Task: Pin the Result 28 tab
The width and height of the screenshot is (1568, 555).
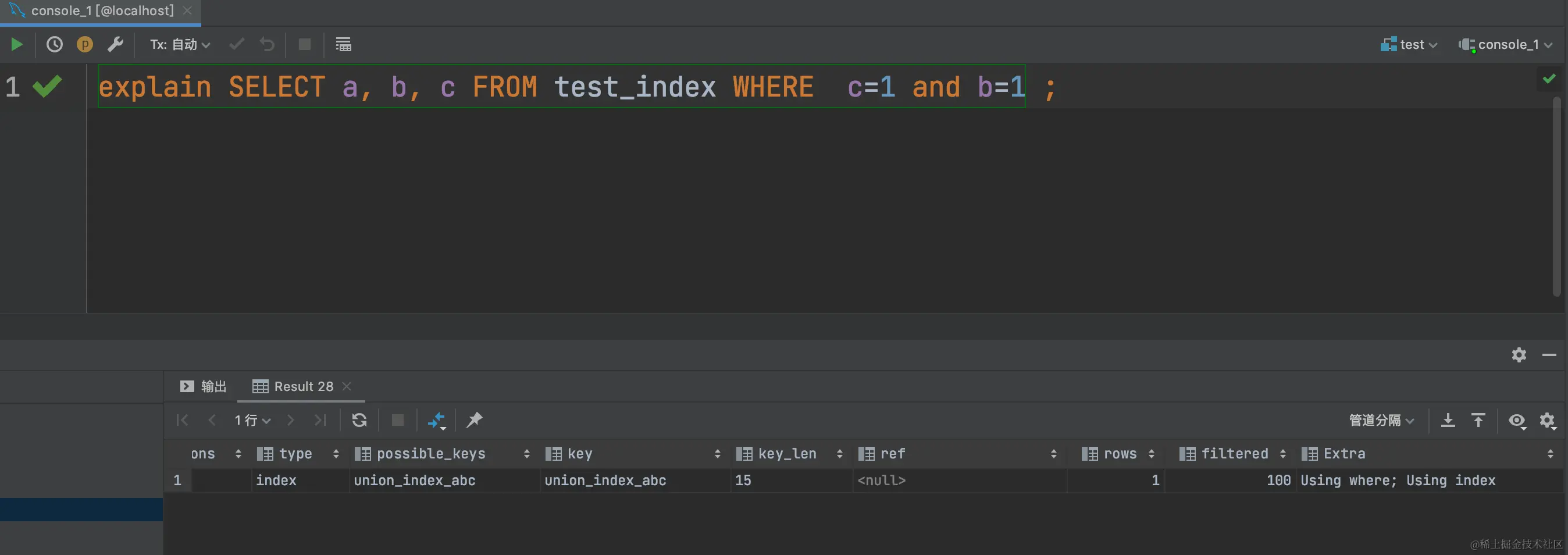Action: (474, 421)
